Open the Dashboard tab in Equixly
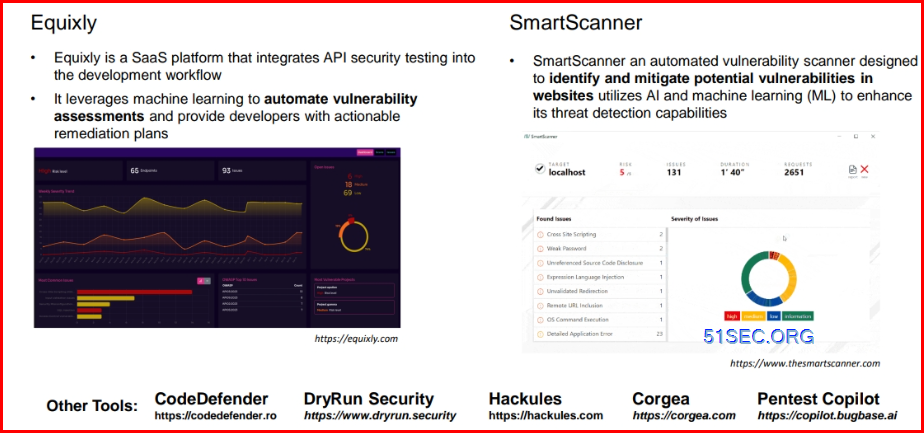Image resolution: width=924 pixels, height=433 pixels. click(x=365, y=152)
